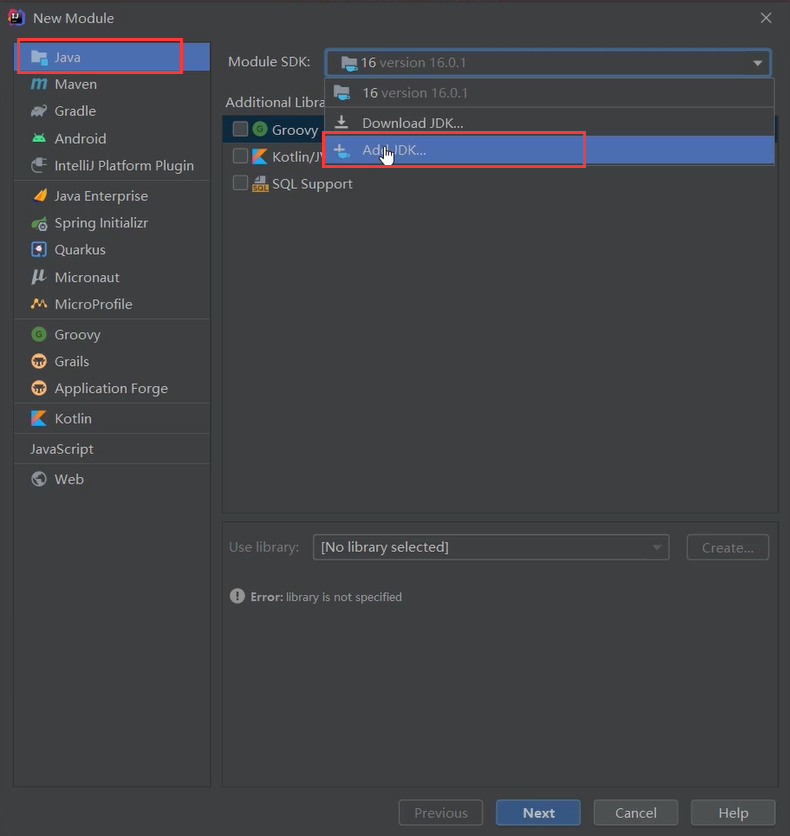Select the Web globe icon
The width and height of the screenshot is (790, 836).
pos(39,479)
